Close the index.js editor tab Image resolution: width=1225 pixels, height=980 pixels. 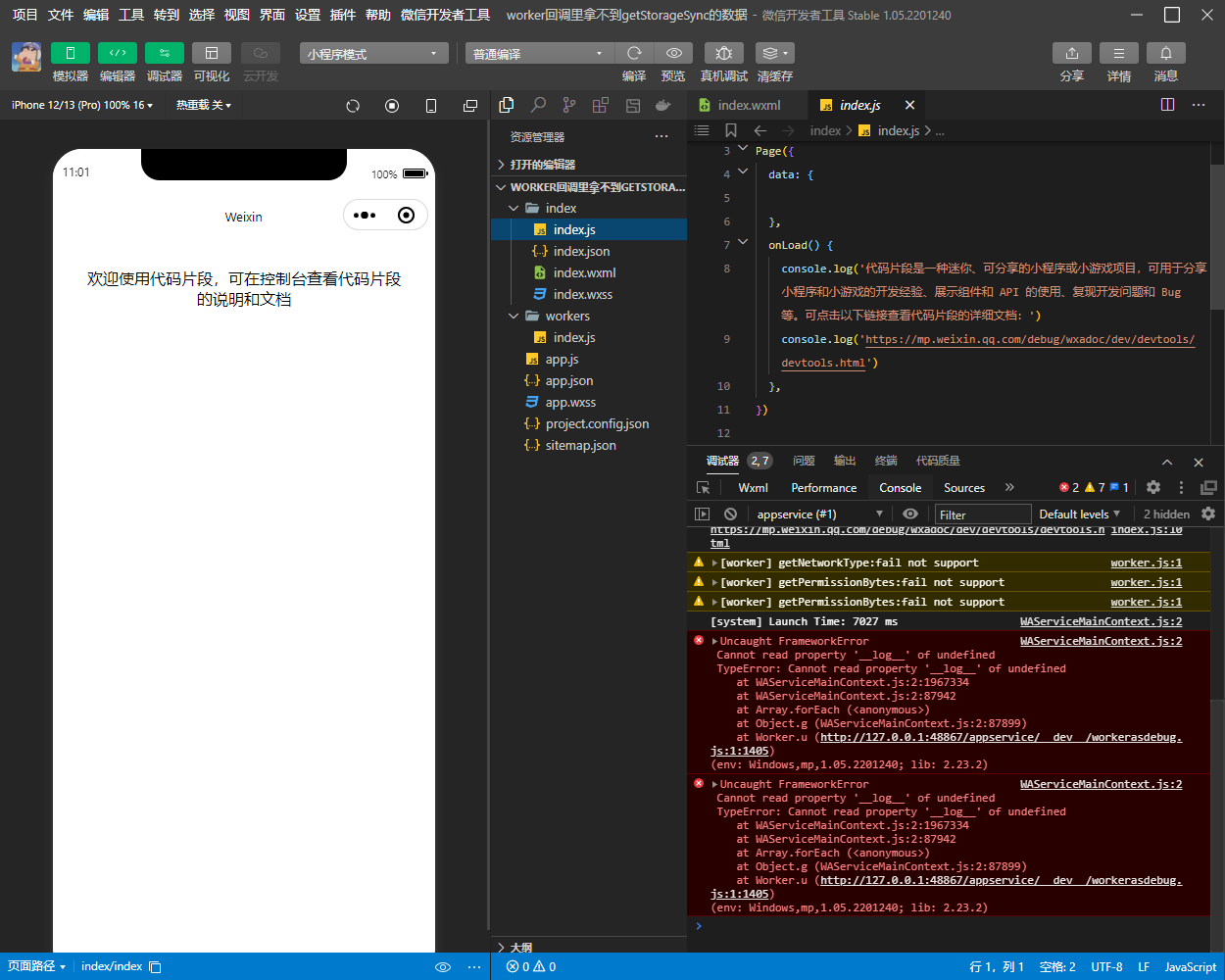(909, 105)
